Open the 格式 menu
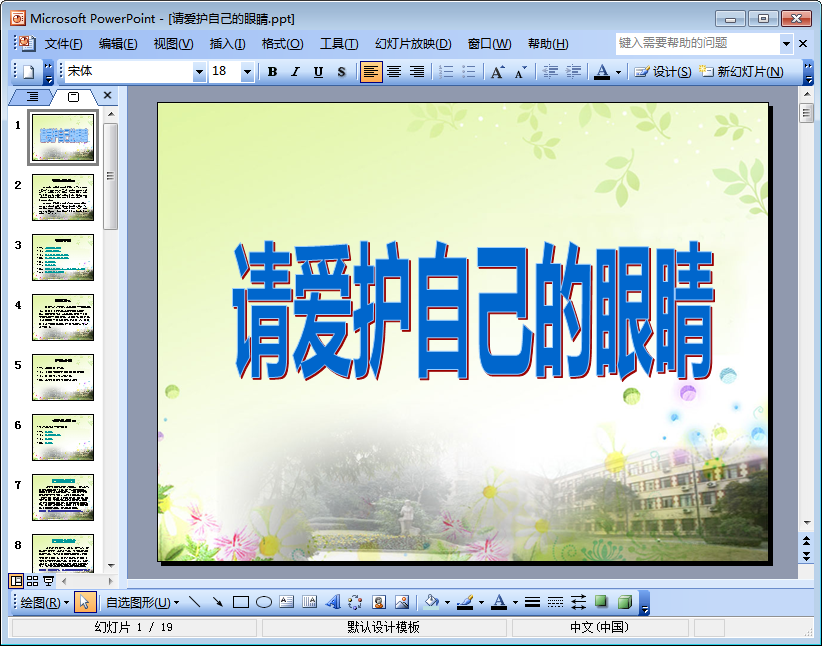Viewport: 822px width, 646px height. click(x=283, y=44)
